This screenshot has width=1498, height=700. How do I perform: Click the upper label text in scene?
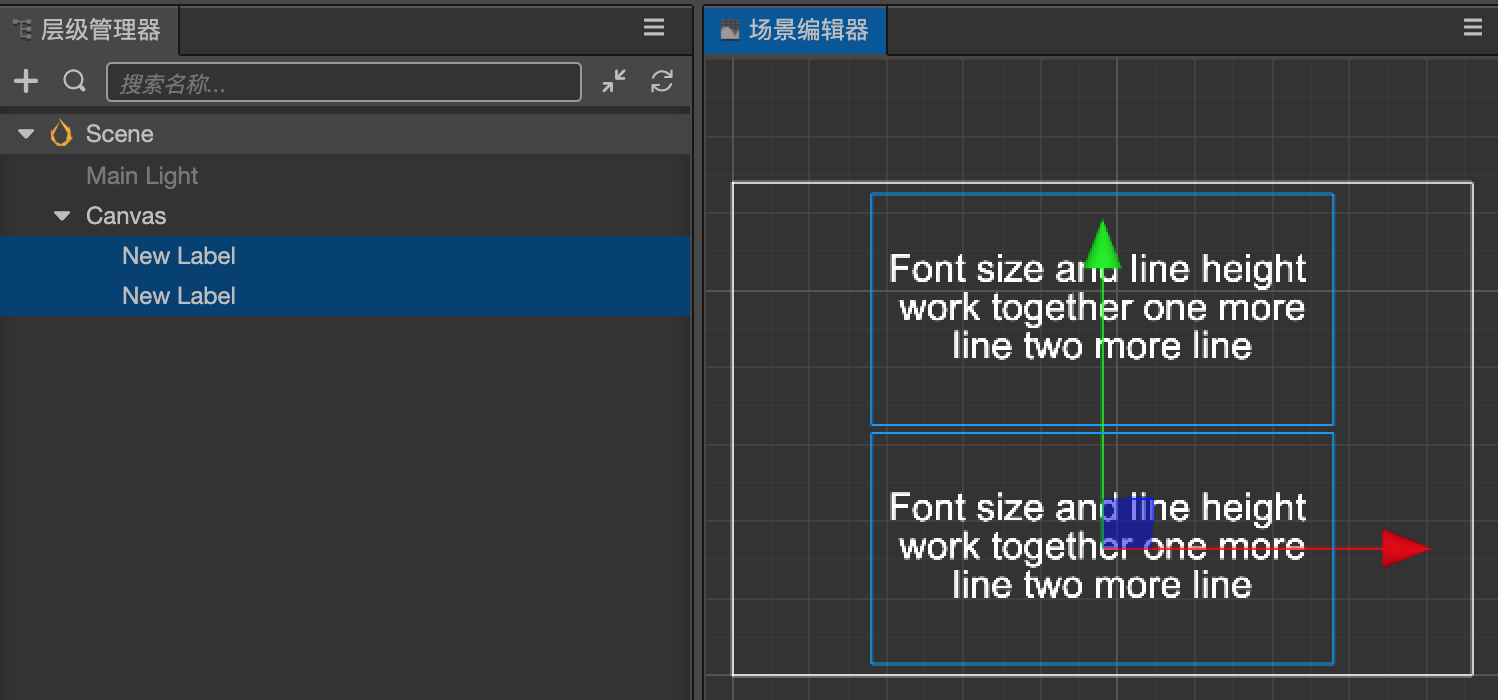click(1098, 307)
